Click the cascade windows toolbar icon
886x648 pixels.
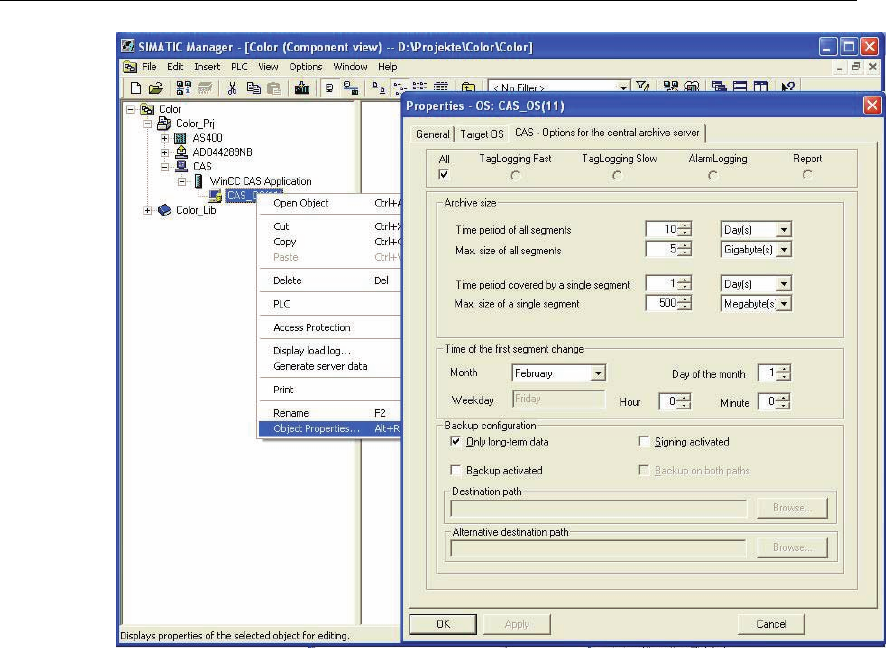(x=719, y=86)
